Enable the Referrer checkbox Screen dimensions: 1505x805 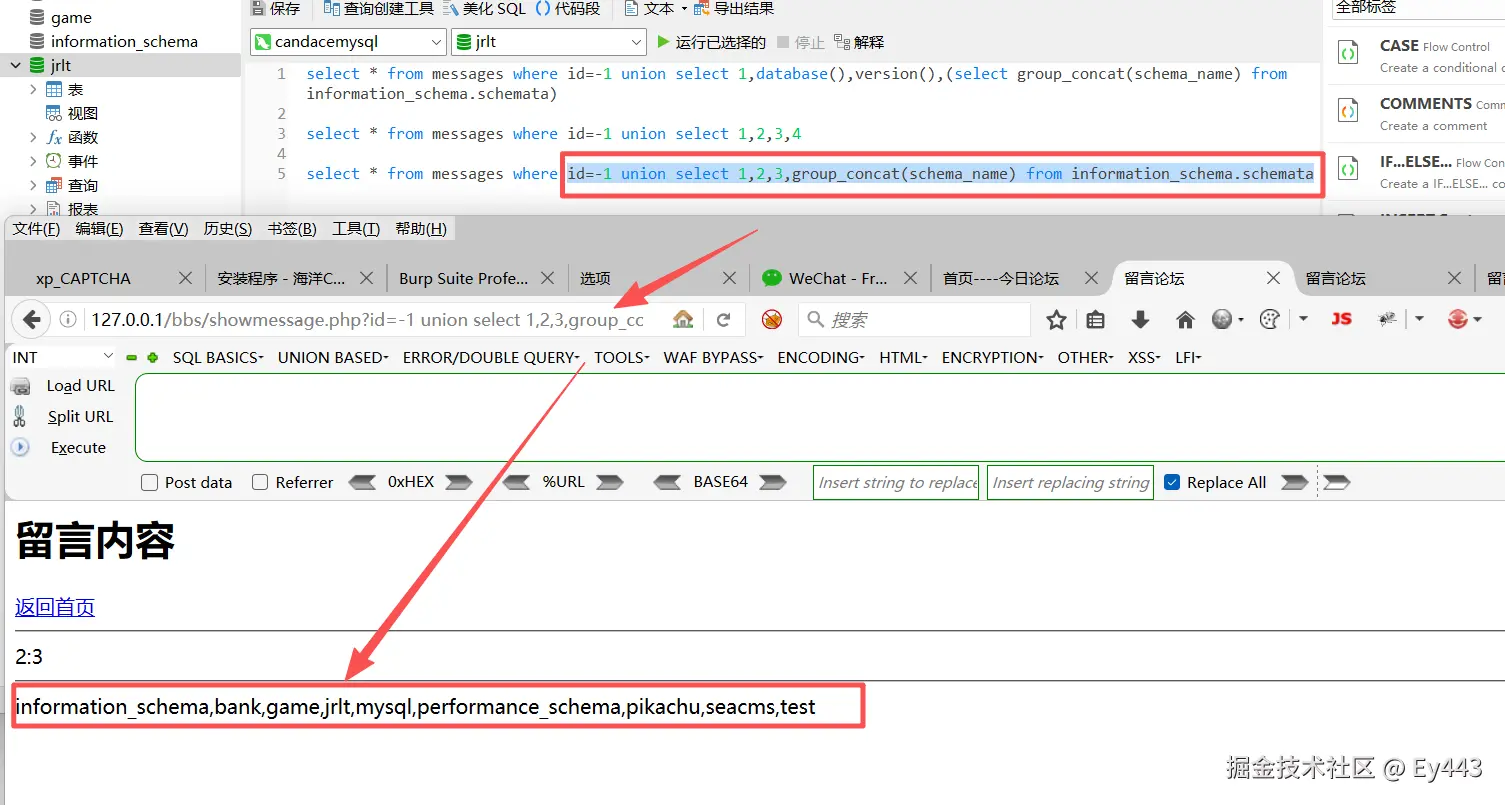(x=260, y=482)
